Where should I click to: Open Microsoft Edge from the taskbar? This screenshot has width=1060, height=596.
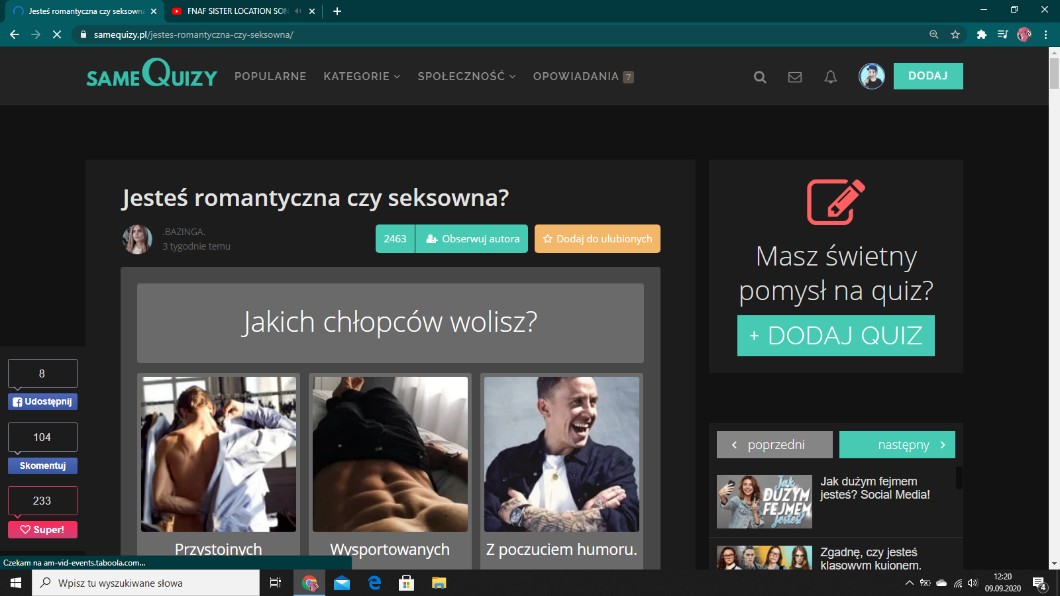(x=375, y=583)
